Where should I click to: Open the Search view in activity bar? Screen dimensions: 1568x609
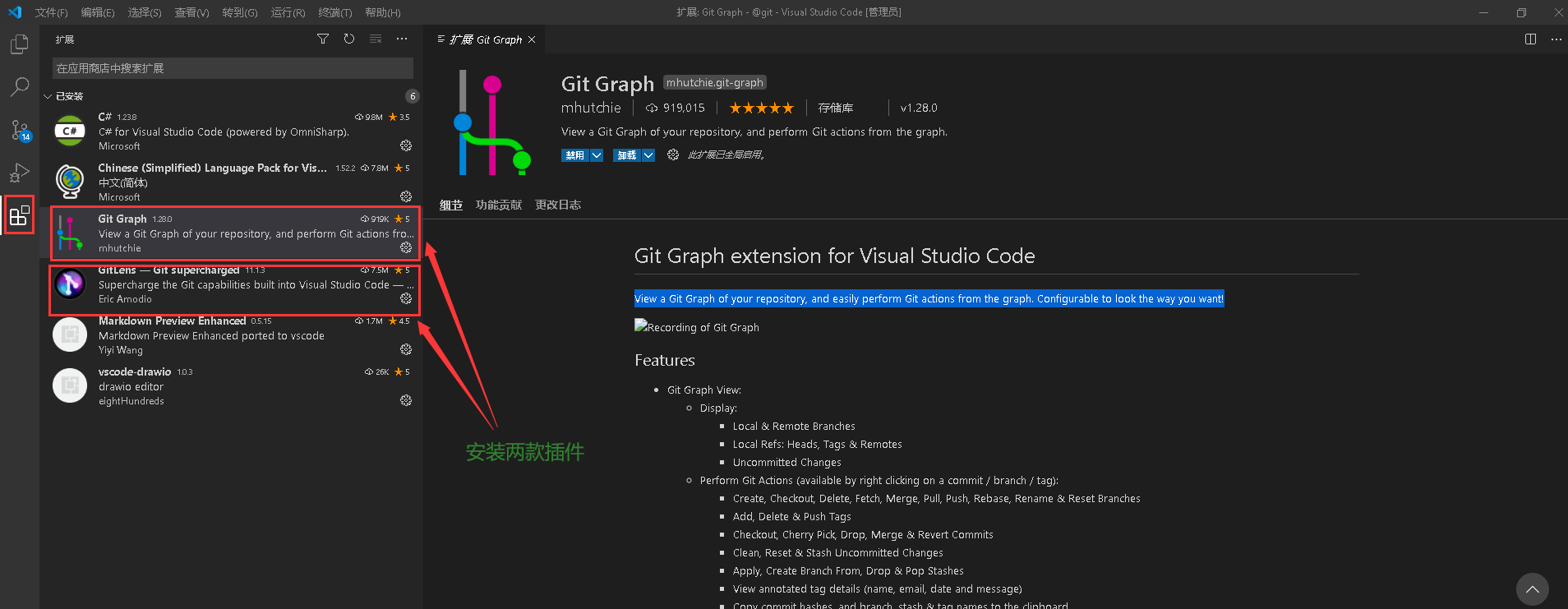(20, 87)
